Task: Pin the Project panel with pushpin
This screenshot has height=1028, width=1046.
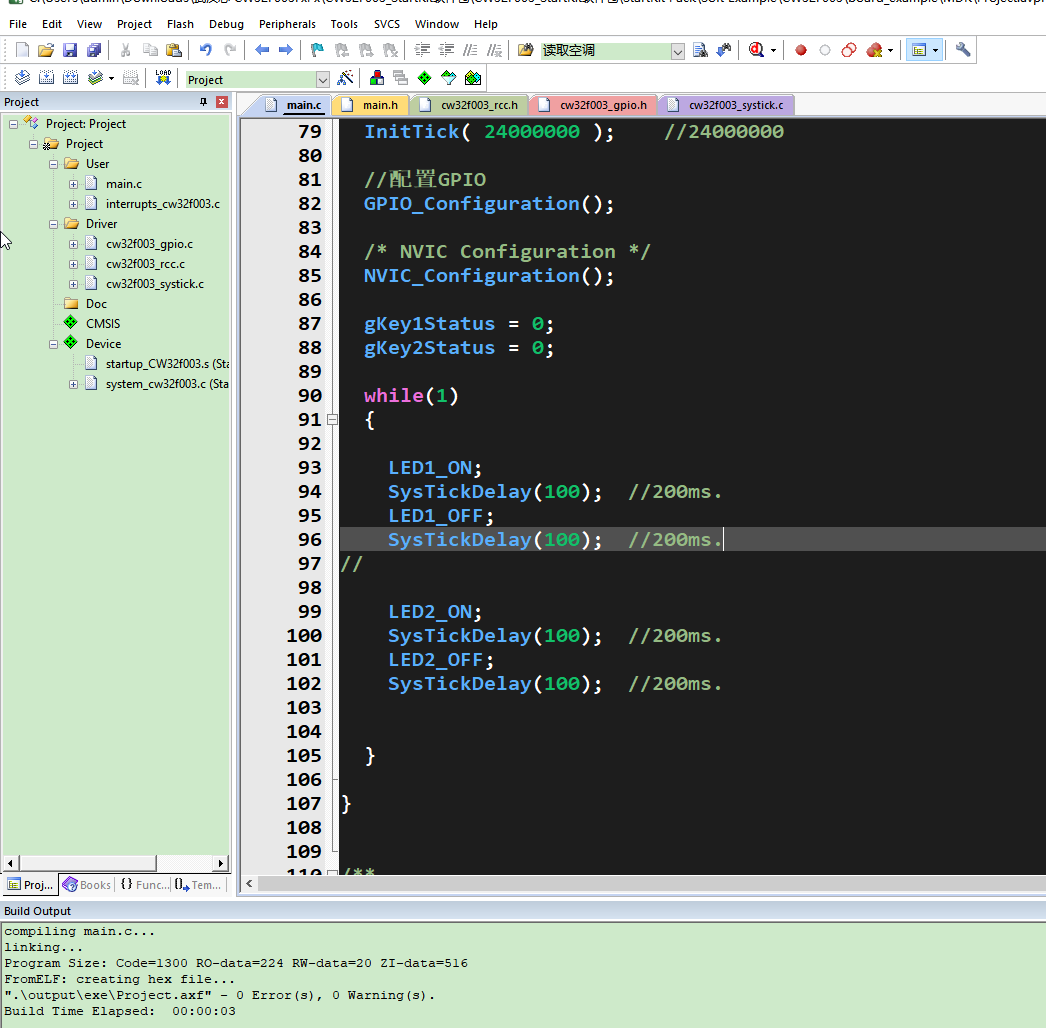Action: coord(204,102)
